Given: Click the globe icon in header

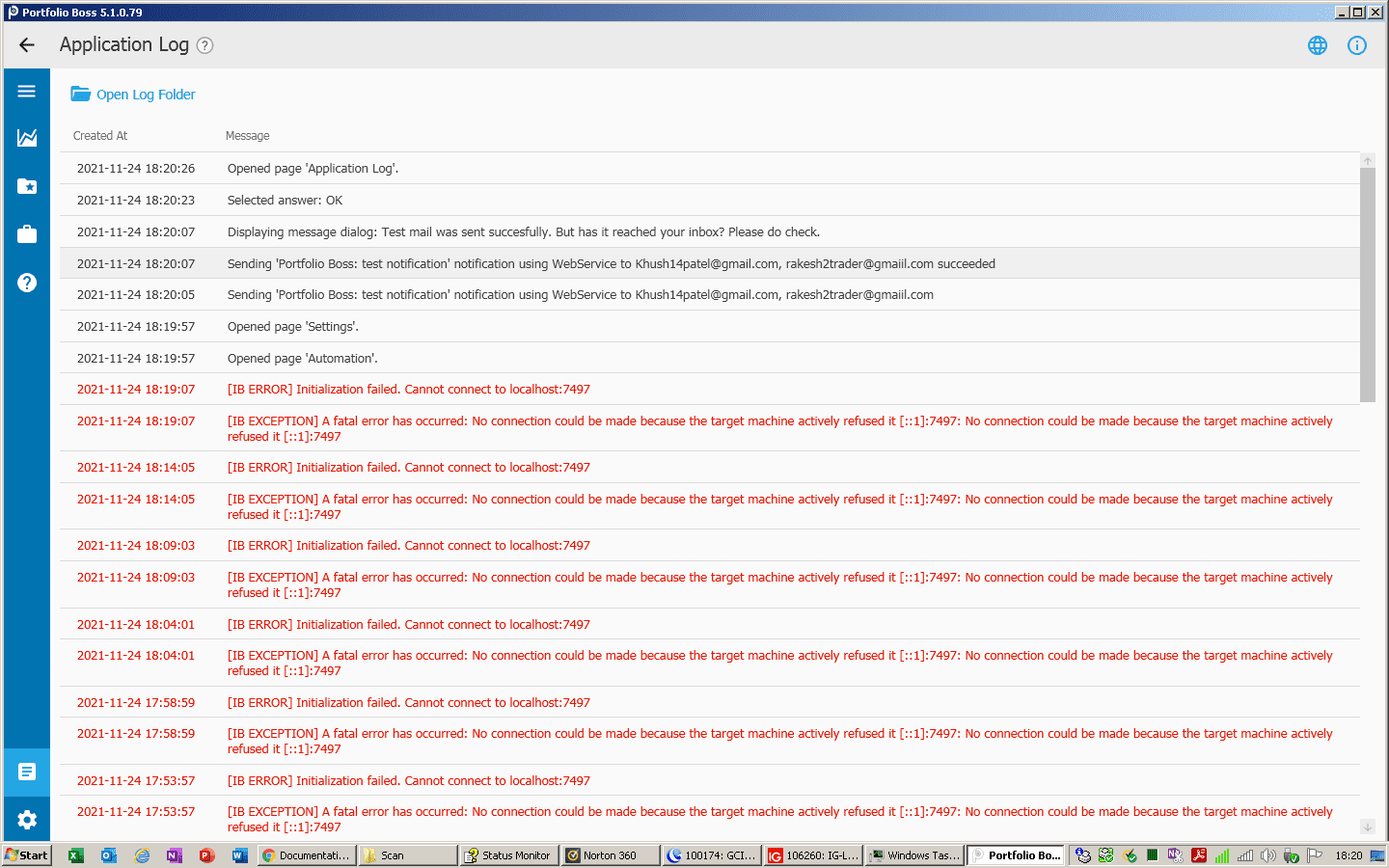Looking at the screenshot, I should [1317, 45].
